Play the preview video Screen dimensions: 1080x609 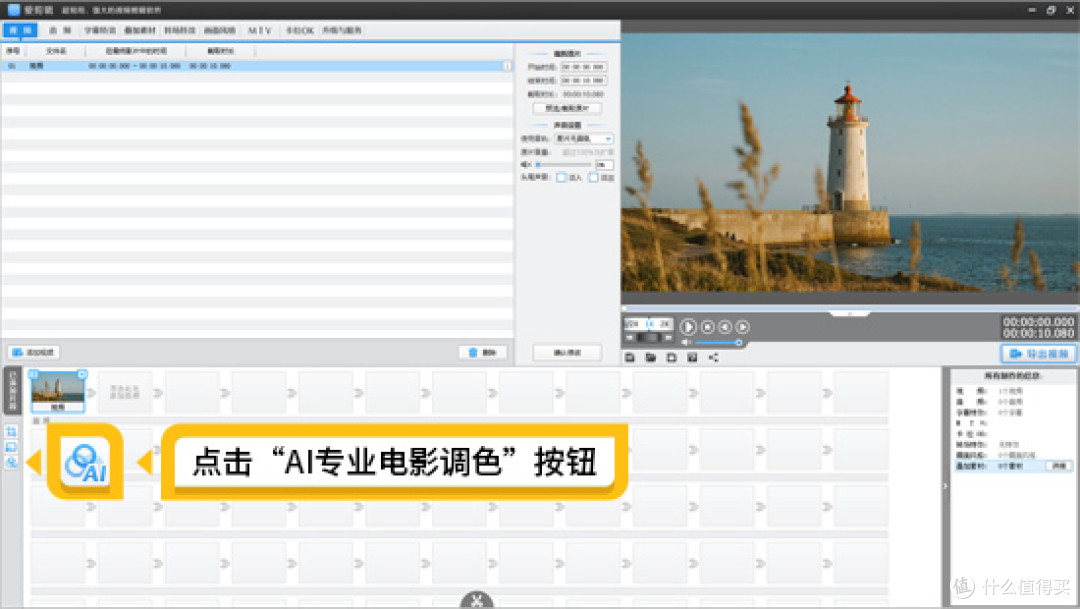pyautogui.click(x=687, y=327)
